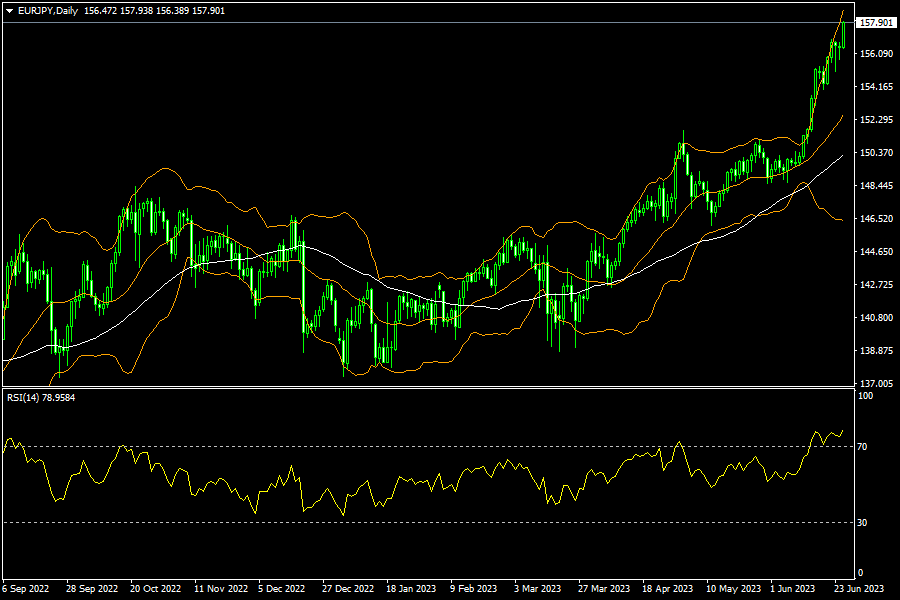Select the EURJPY,Daily chart title text
This screenshot has height=600, width=900.
(48, 11)
